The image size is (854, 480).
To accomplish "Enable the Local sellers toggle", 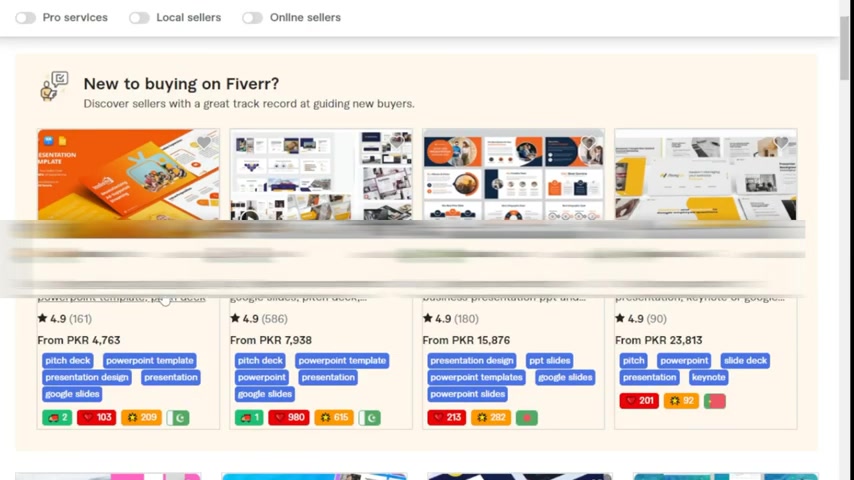I will [x=139, y=18].
